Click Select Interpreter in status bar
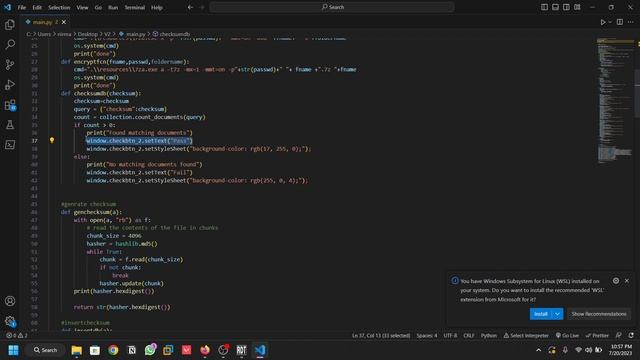 click(526, 336)
